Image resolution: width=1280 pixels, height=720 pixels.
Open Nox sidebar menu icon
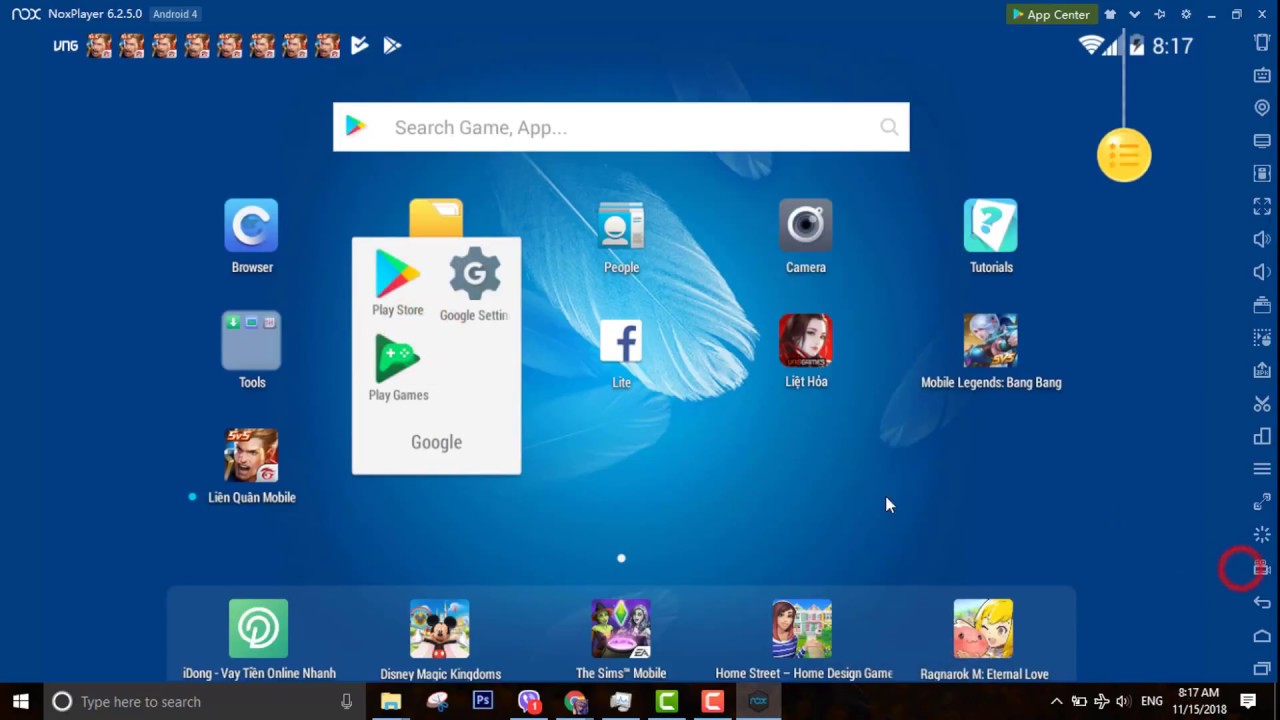(x=1262, y=469)
